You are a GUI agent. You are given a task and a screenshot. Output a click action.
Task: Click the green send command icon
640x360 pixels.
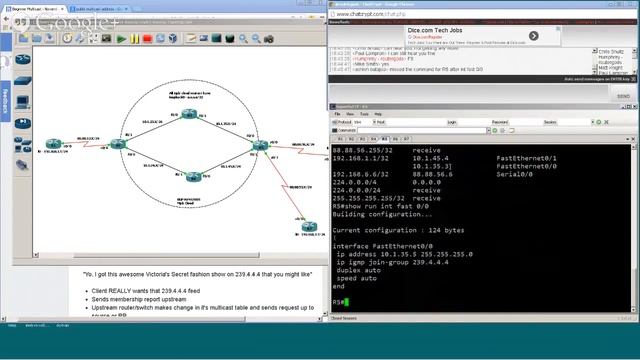(495, 131)
